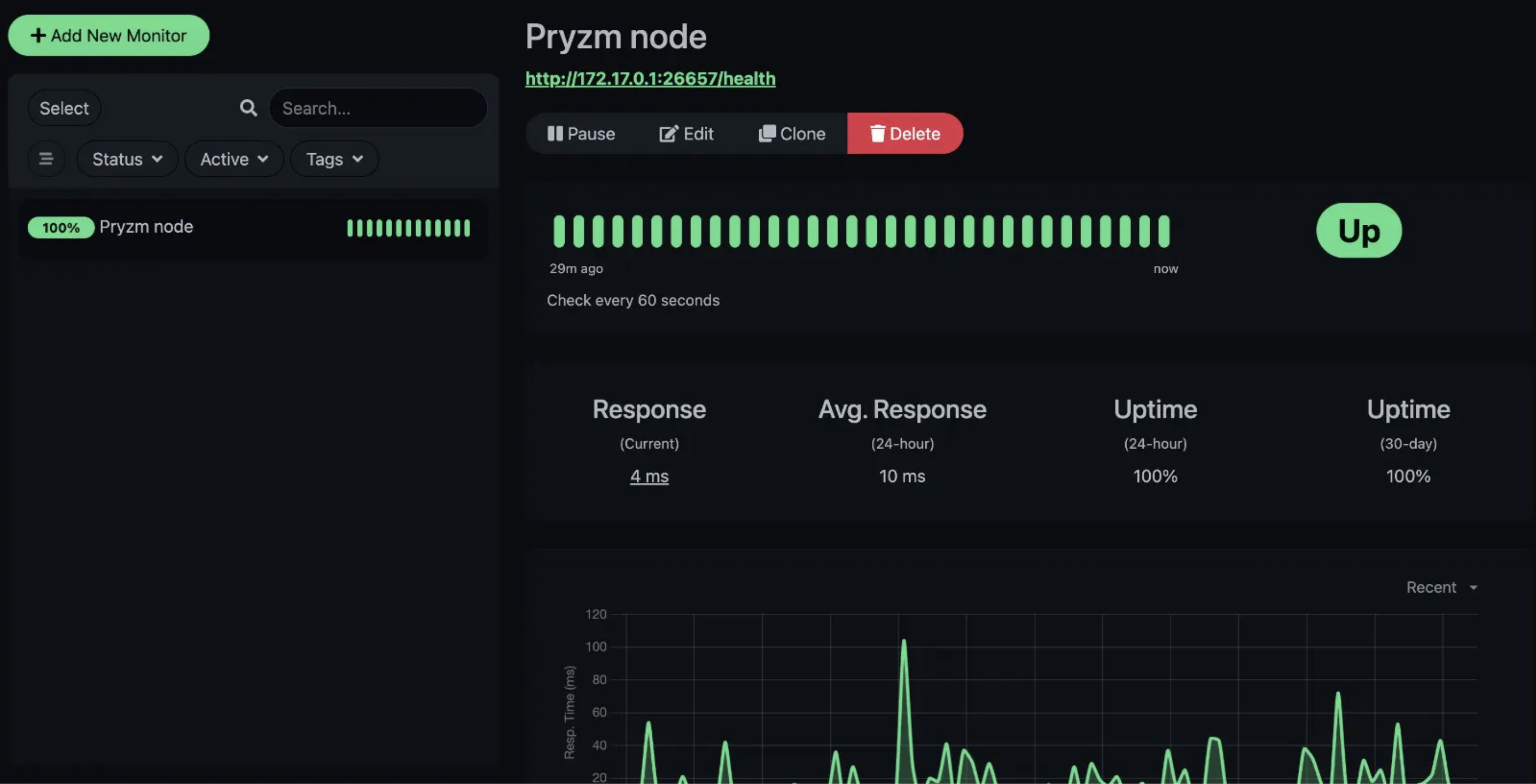Click the Response (Current) heading
This screenshot has height=784, width=1536.
[649, 410]
